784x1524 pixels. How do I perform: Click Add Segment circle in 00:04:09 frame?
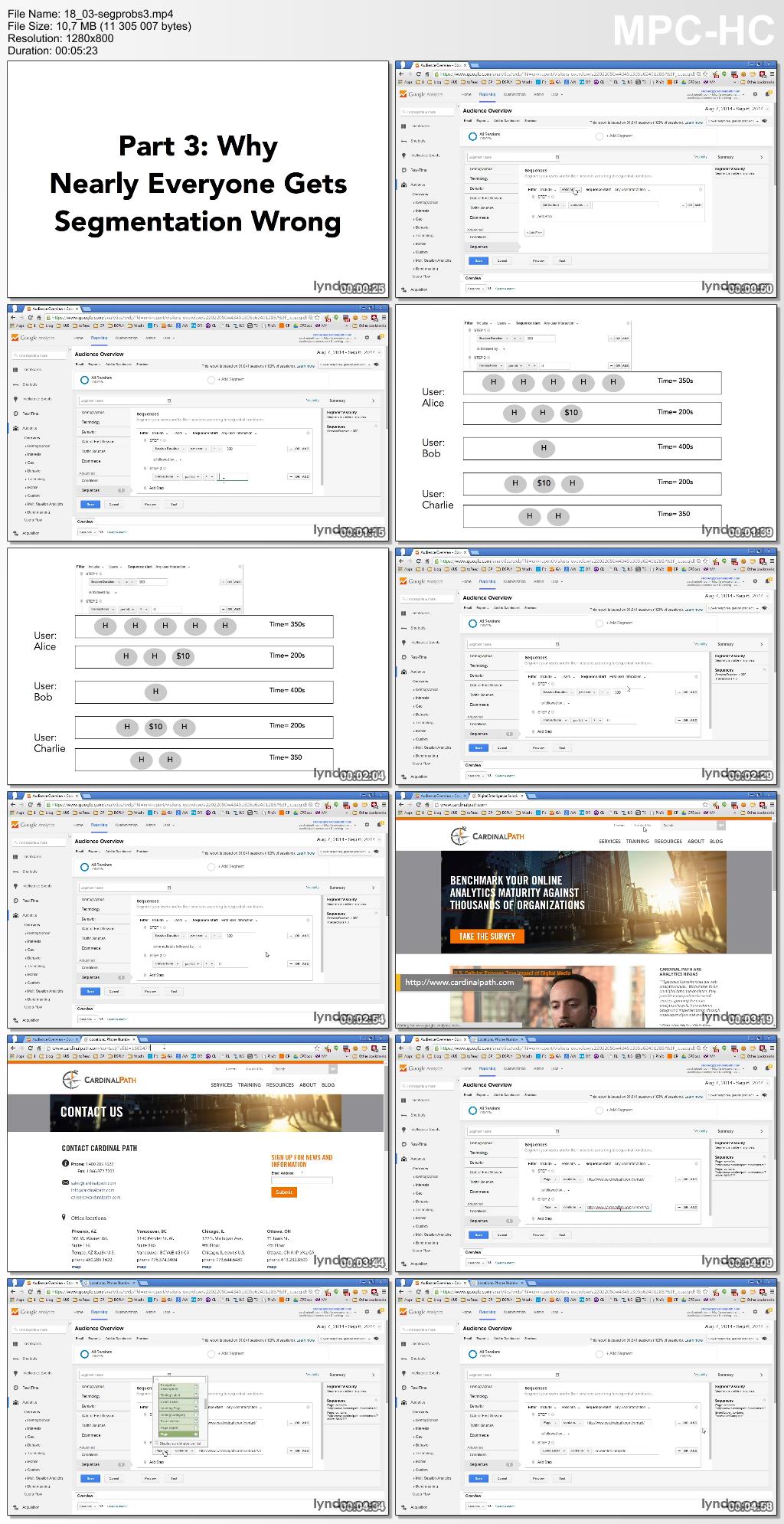pos(599,1110)
